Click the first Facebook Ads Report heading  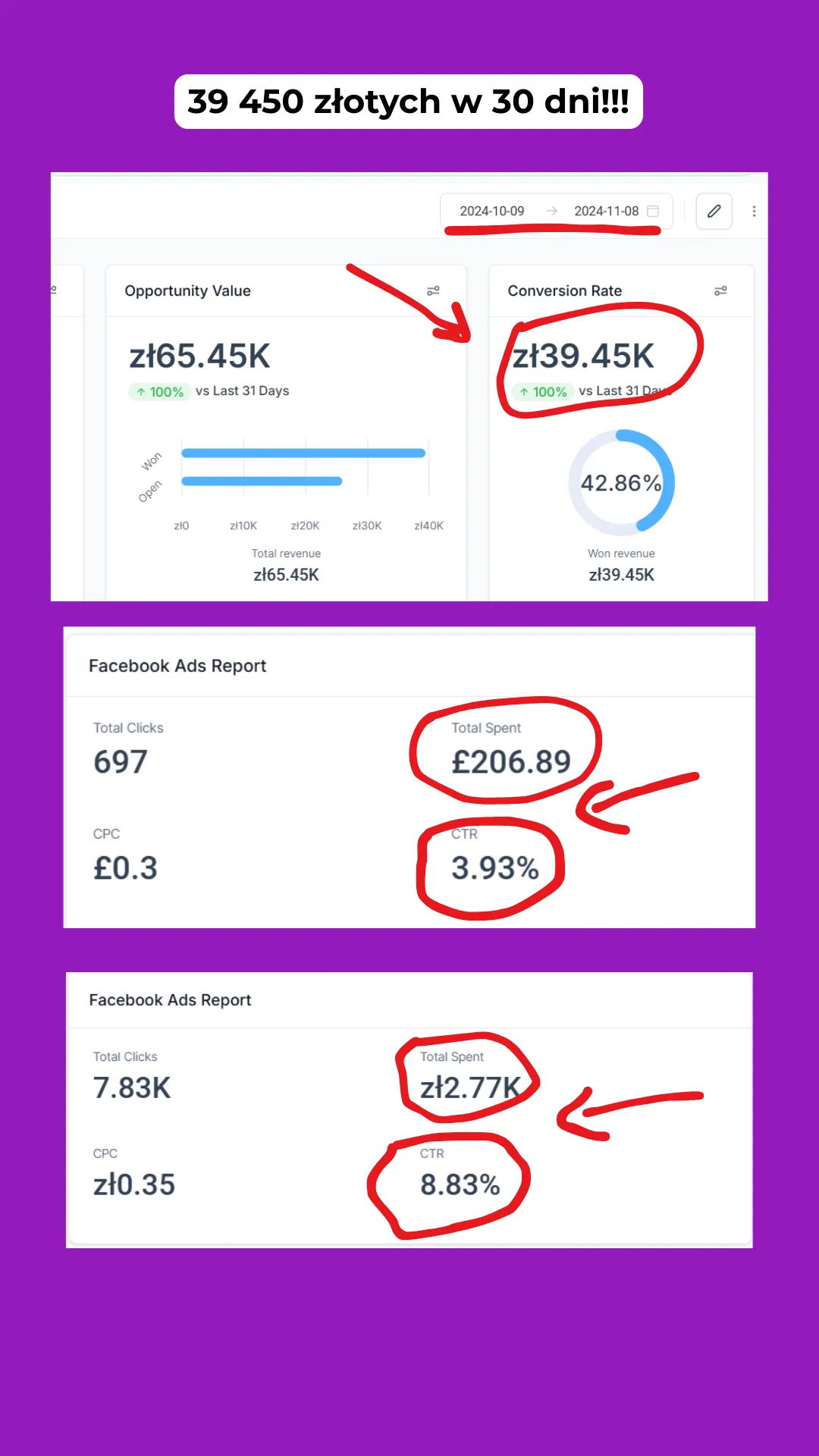177,666
